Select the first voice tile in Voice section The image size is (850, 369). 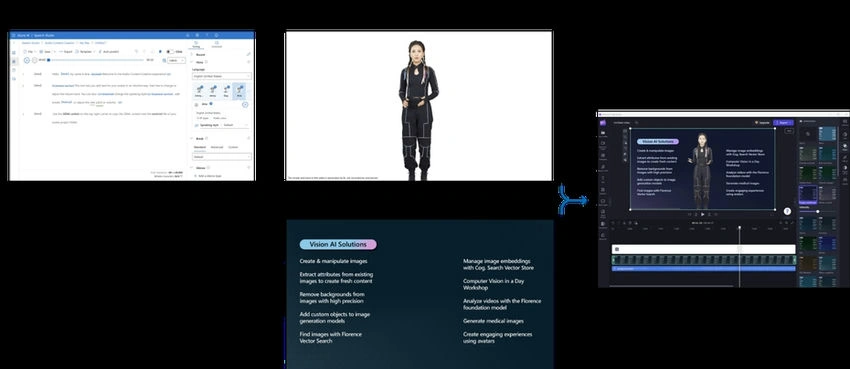[x=199, y=91]
